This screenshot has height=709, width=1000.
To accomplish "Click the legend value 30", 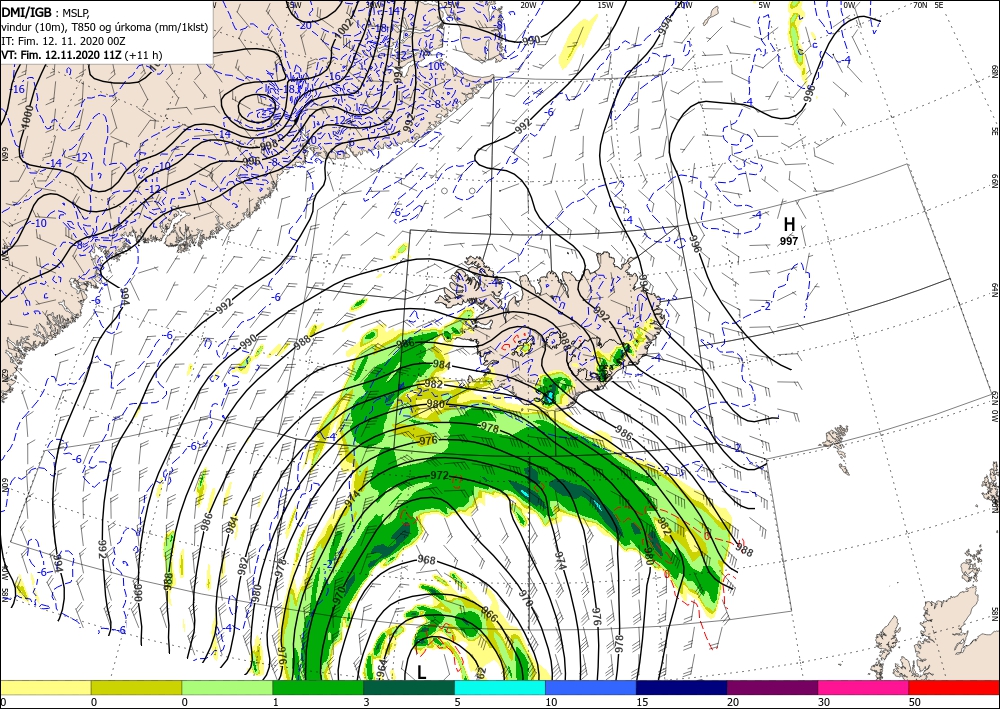I will click(824, 702).
